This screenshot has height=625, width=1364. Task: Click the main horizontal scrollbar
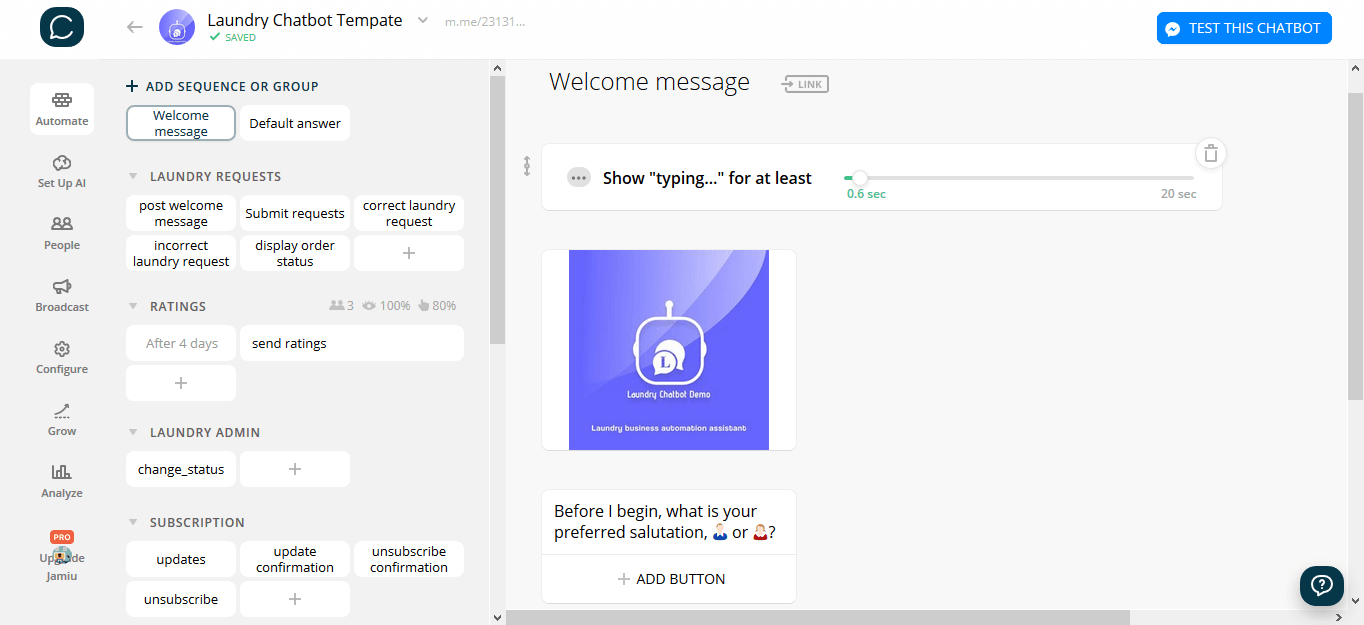pyautogui.click(x=818, y=617)
